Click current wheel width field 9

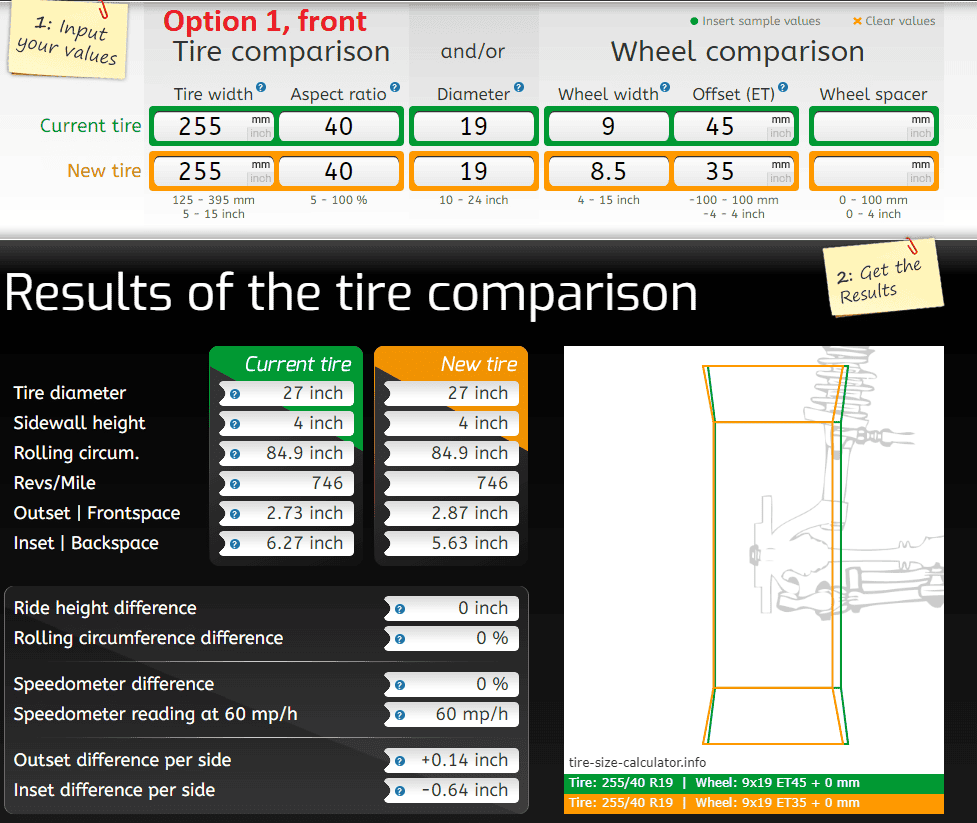608,126
